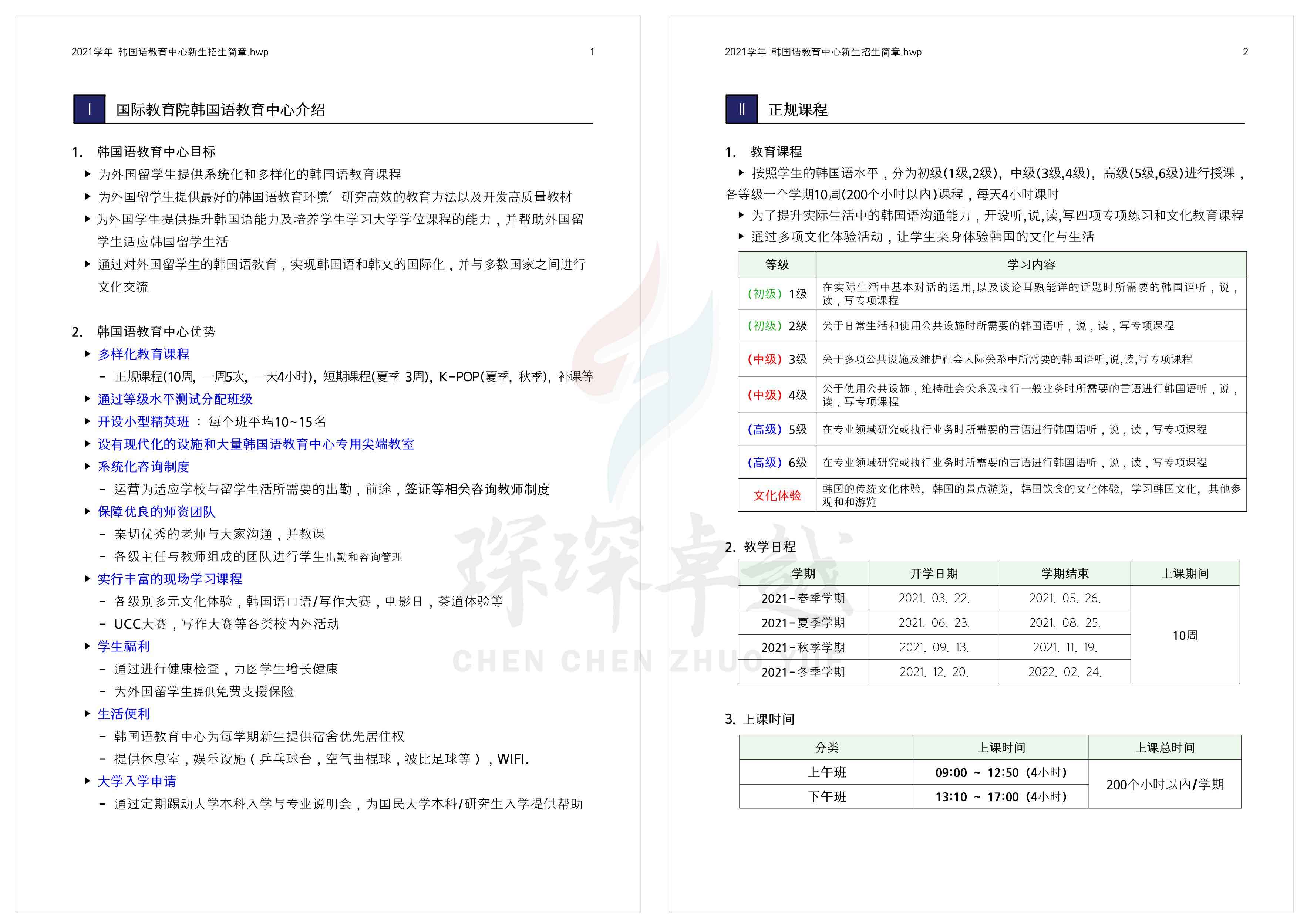Click the line starting UCC大赛
This screenshot has height=924, width=1307.
coord(226,624)
